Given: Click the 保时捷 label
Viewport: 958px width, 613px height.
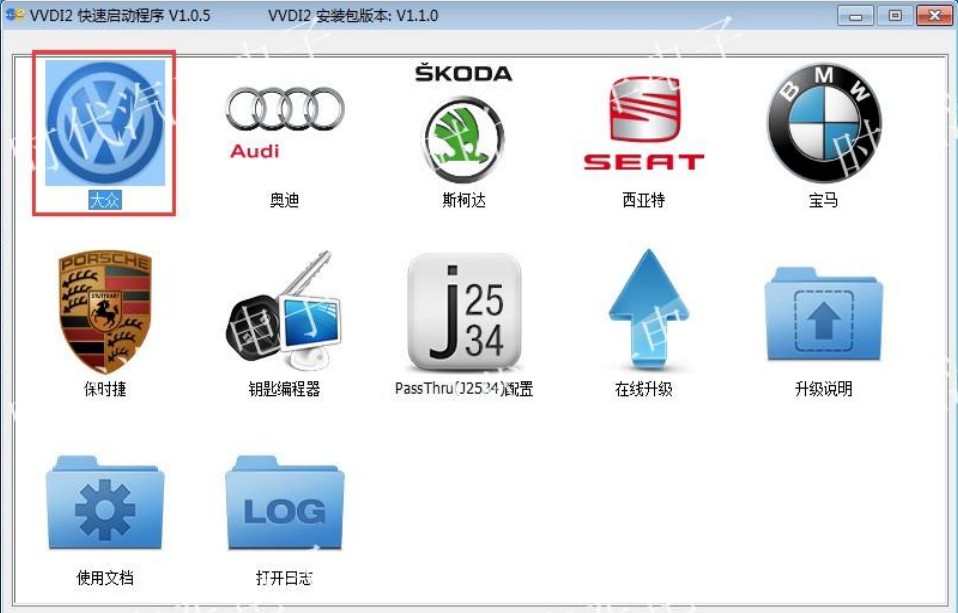Looking at the screenshot, I should pos(105,389).
